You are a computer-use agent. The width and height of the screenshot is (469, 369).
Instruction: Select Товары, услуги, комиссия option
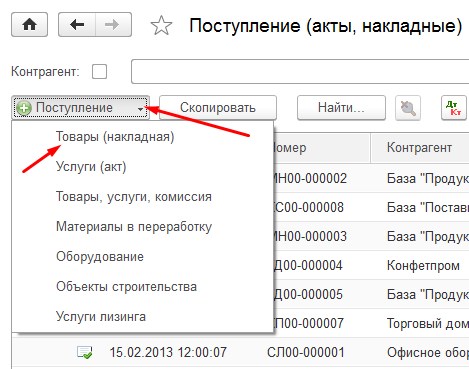(134, 197)
